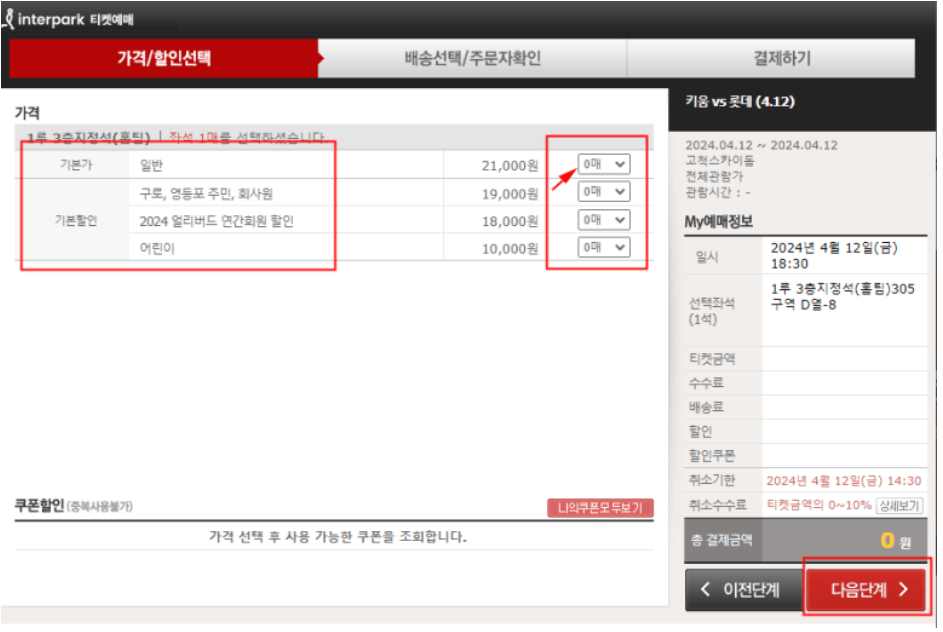The image size is (943, 632).
Task: Click the 2024 얼리버드 연간회원 할인 text
Action: 217,222
